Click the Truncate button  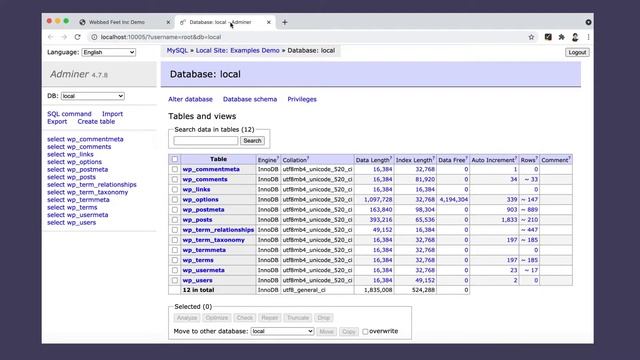[x=298, y=318]
